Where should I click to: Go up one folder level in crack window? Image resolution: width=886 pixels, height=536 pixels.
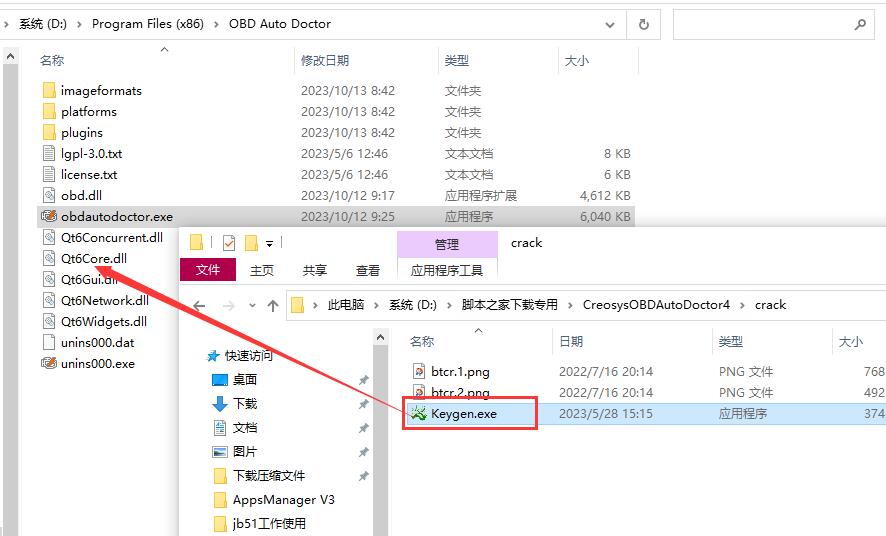pyautogui.click(x=273, y=306)
